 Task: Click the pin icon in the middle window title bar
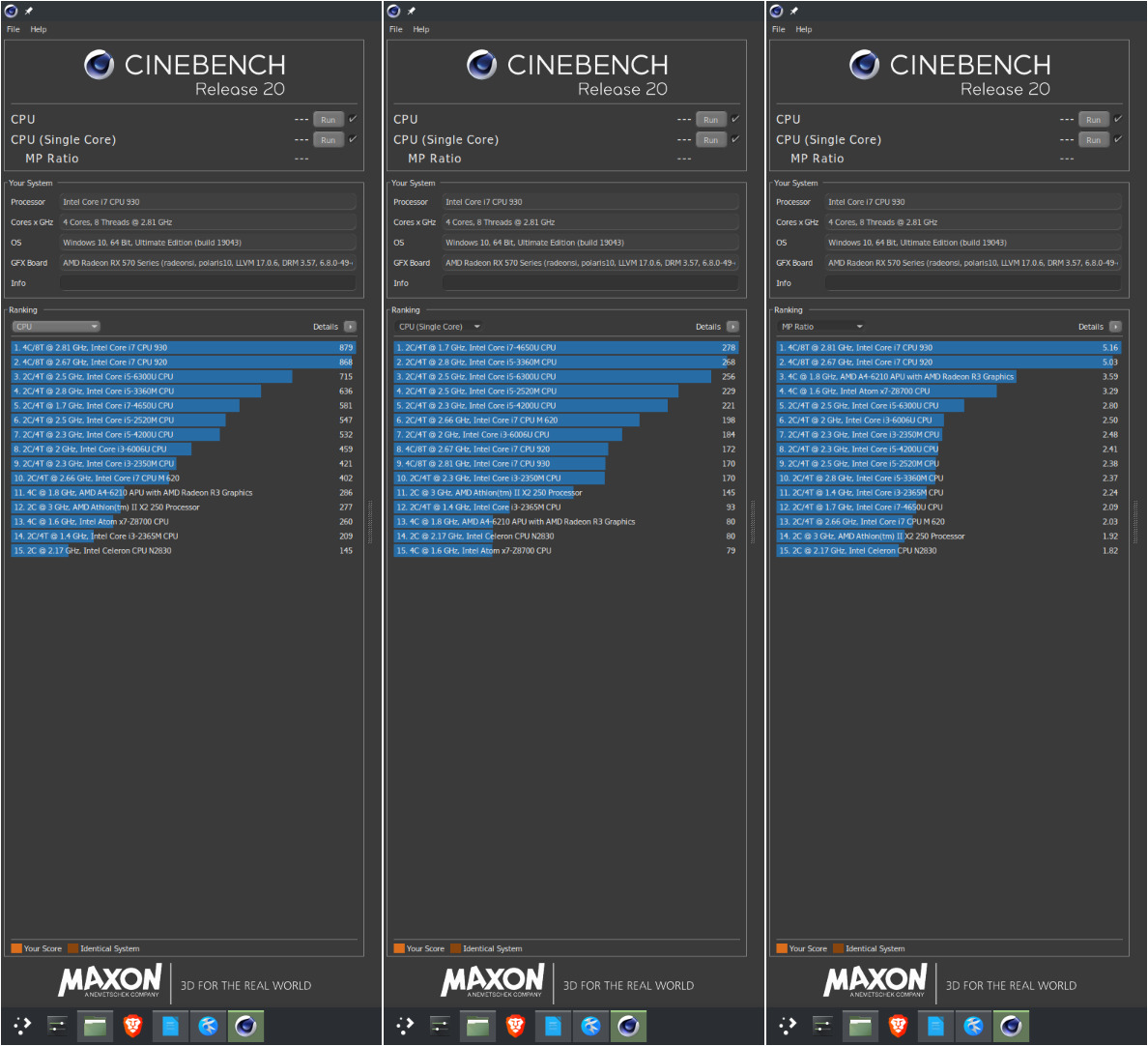412,11
